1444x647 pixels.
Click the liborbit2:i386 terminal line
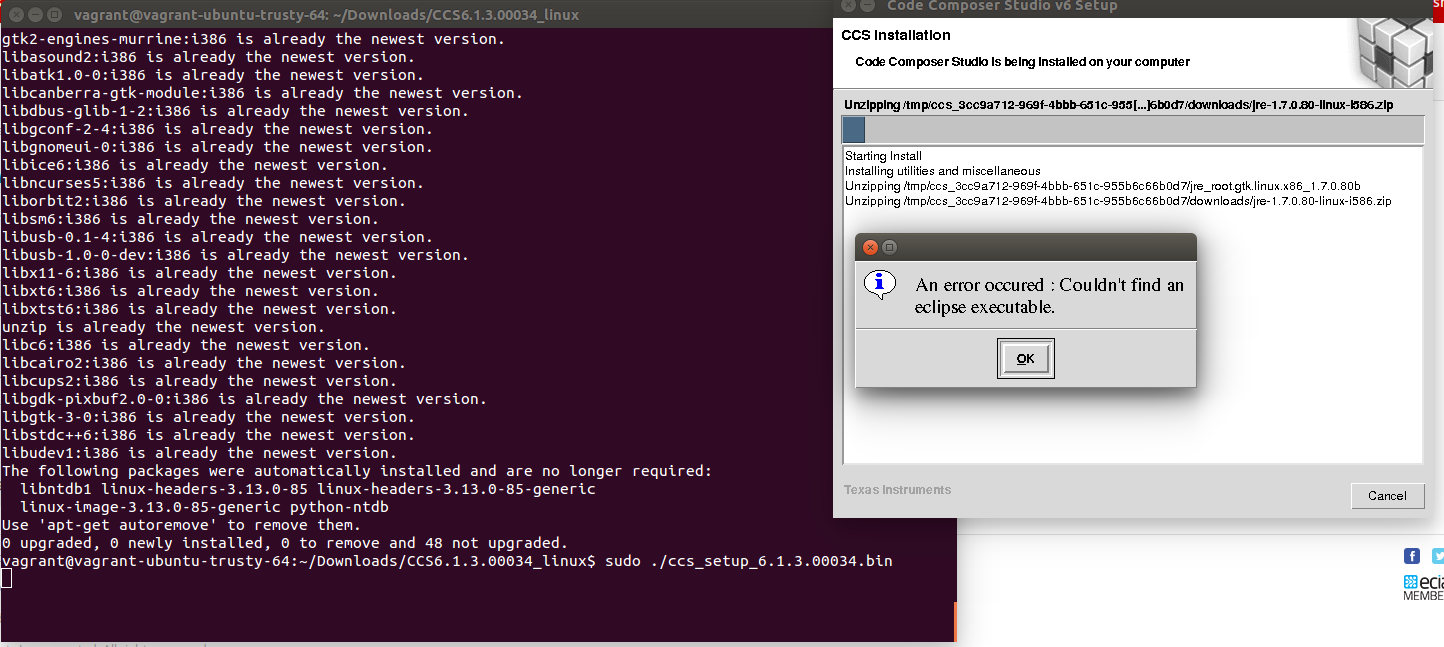[203, 201]
